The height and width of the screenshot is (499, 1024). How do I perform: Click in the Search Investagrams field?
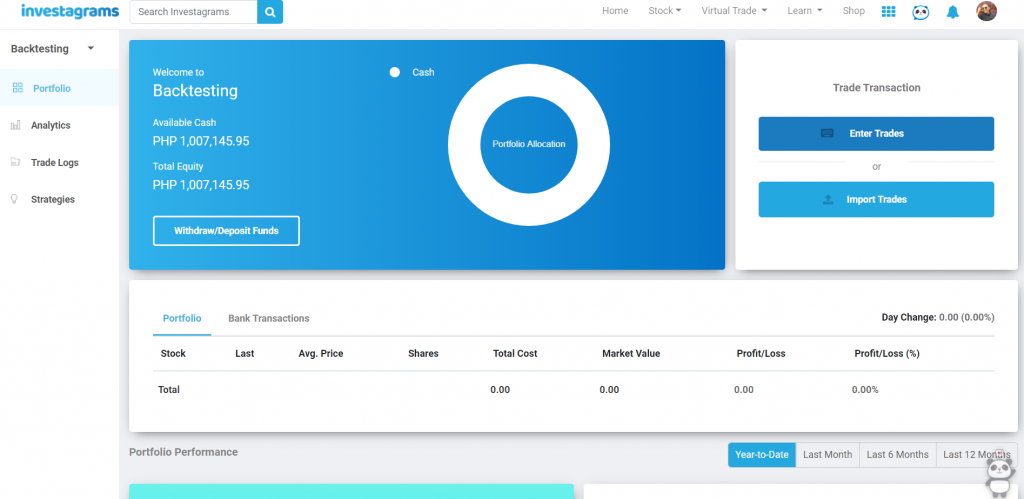coord(193,12)
